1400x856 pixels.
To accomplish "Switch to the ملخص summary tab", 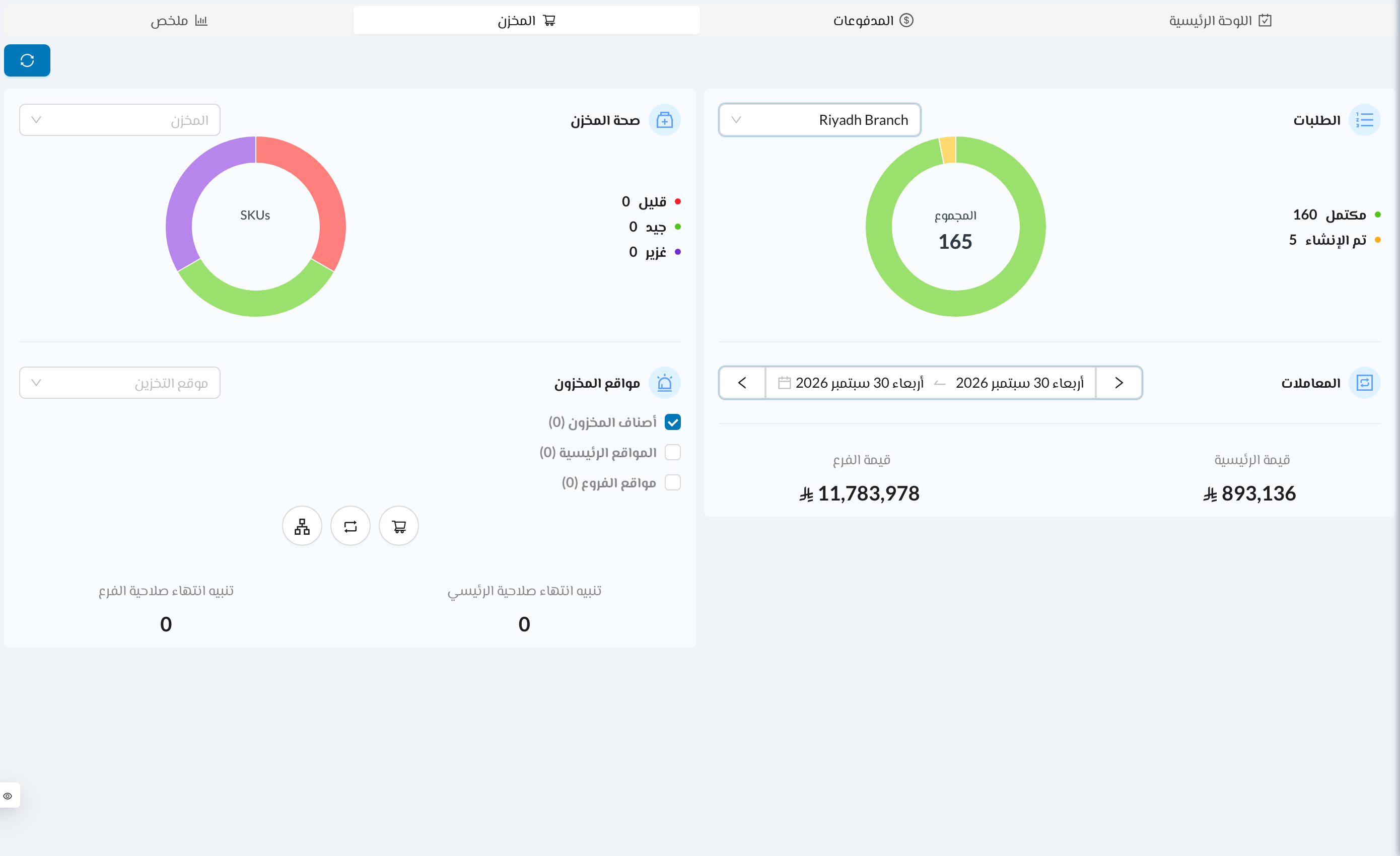I will click(179, 21).
